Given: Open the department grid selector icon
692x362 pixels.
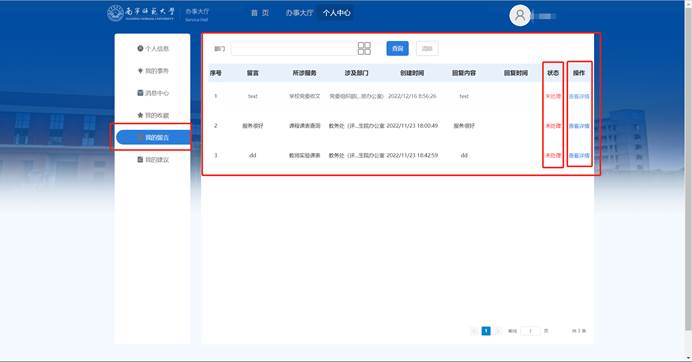Looking at the screenshot, I should click(364, 49).
